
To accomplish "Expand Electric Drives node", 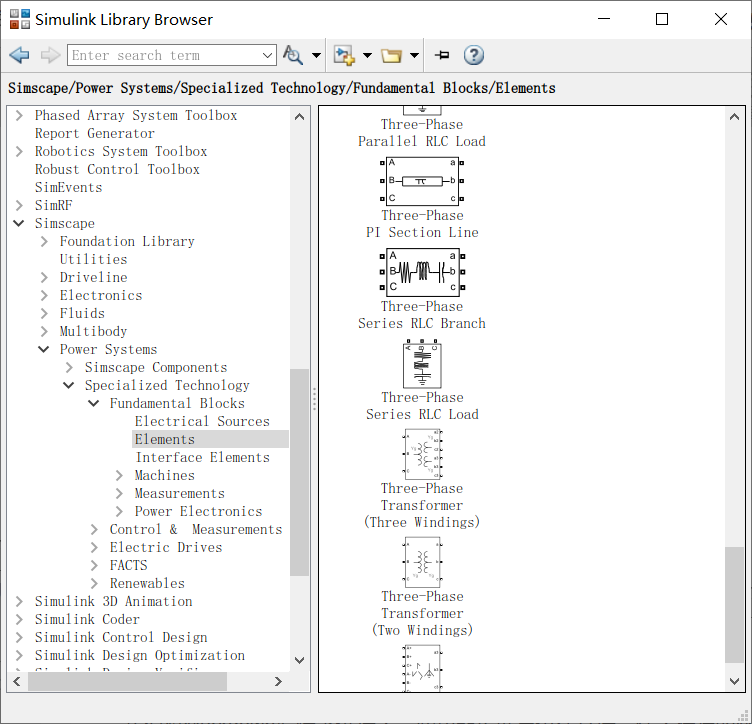I will [94, 547].
